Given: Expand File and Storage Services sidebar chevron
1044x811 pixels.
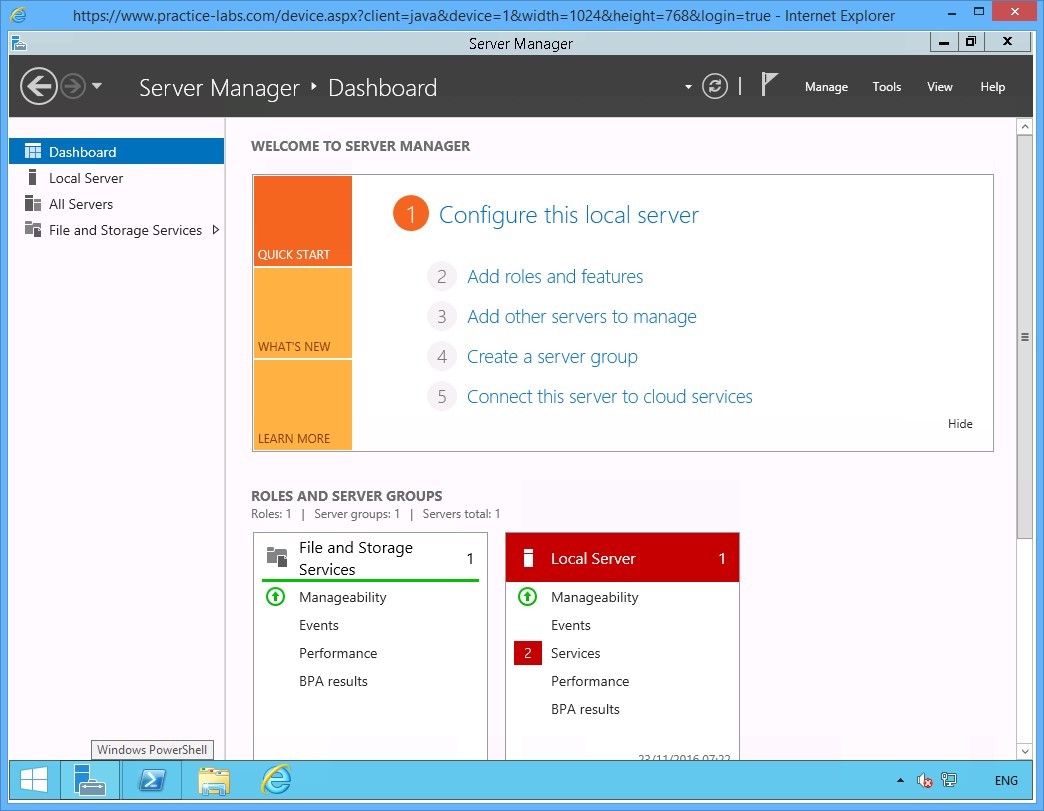Looking at the screenshot, I should (x=216, y=229).
